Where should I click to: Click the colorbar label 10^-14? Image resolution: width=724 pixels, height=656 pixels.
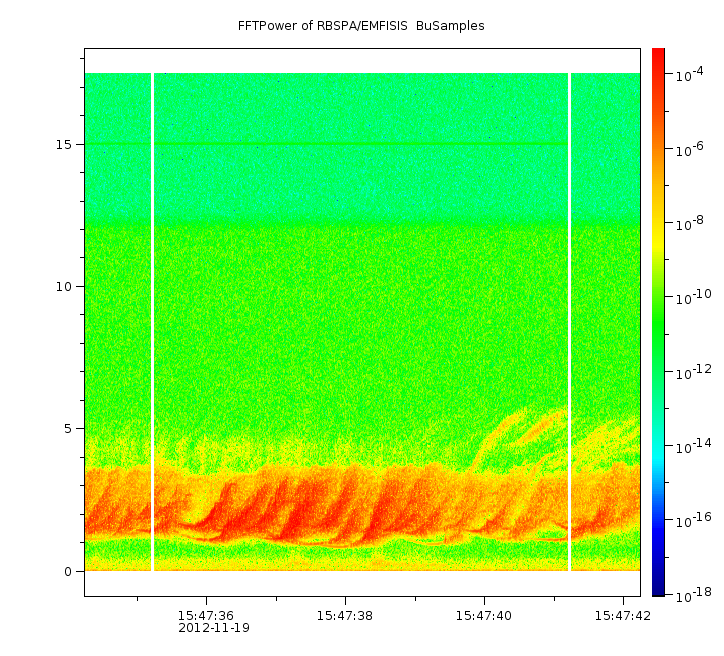[x=694, y=446]
